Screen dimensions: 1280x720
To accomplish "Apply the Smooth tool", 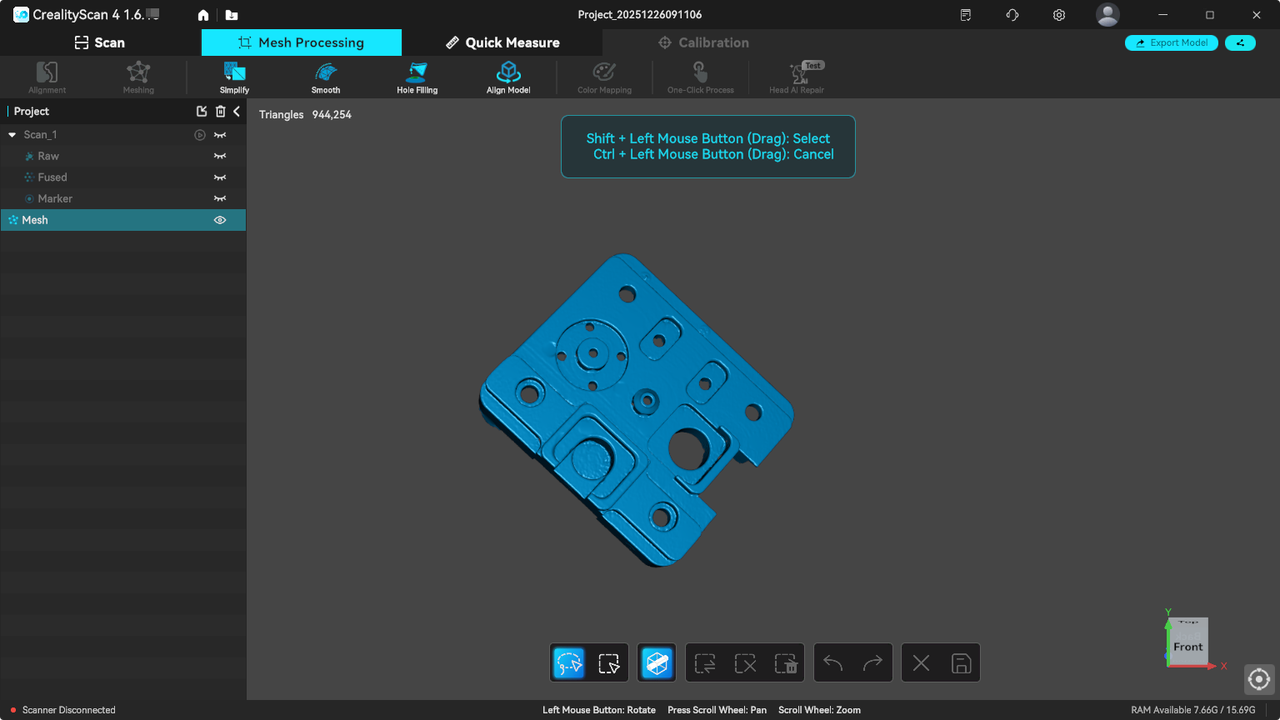I will tap(325, 76).
